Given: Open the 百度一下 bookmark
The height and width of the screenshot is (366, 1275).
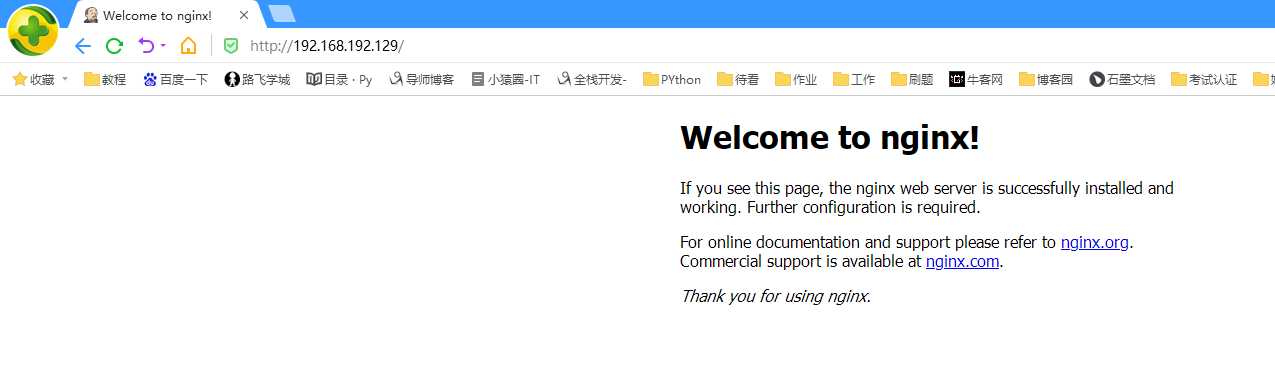Looking at the screenshot, I should point(175,79).
